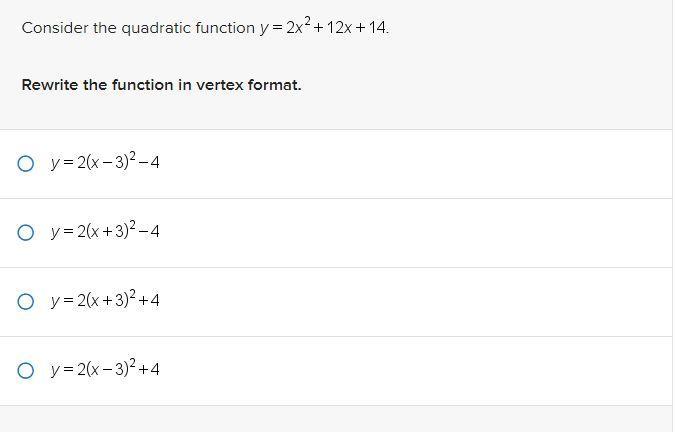
Task: Click the gray footer area below the answers
Action: click(337, 419)
